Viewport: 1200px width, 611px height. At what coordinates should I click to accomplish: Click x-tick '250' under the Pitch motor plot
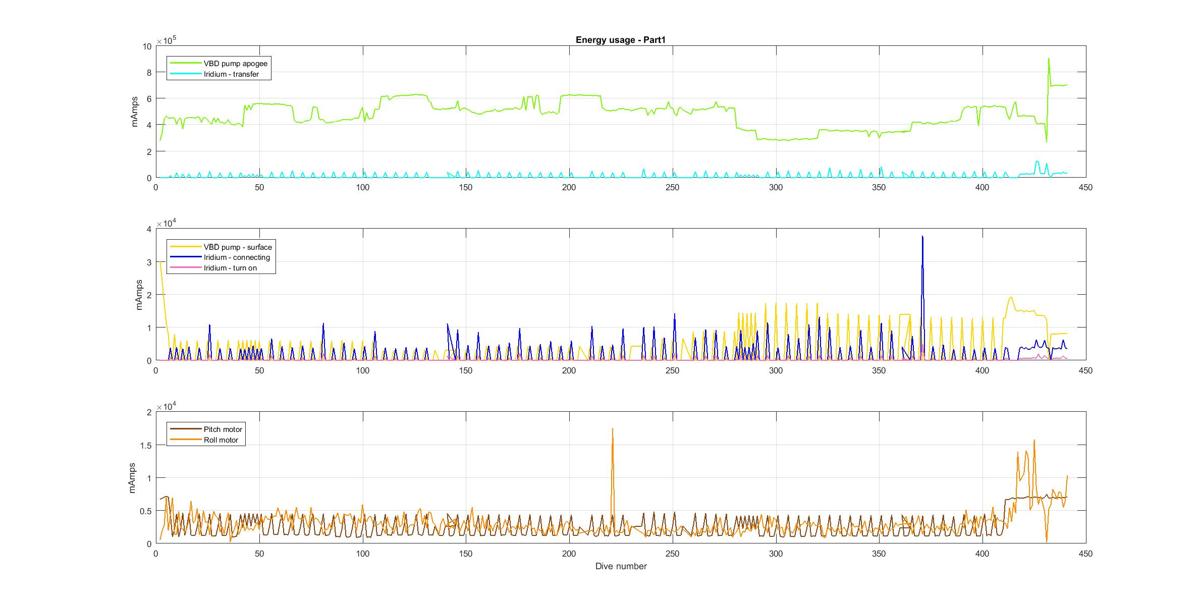pyautogui.click(x=672, y=553)
